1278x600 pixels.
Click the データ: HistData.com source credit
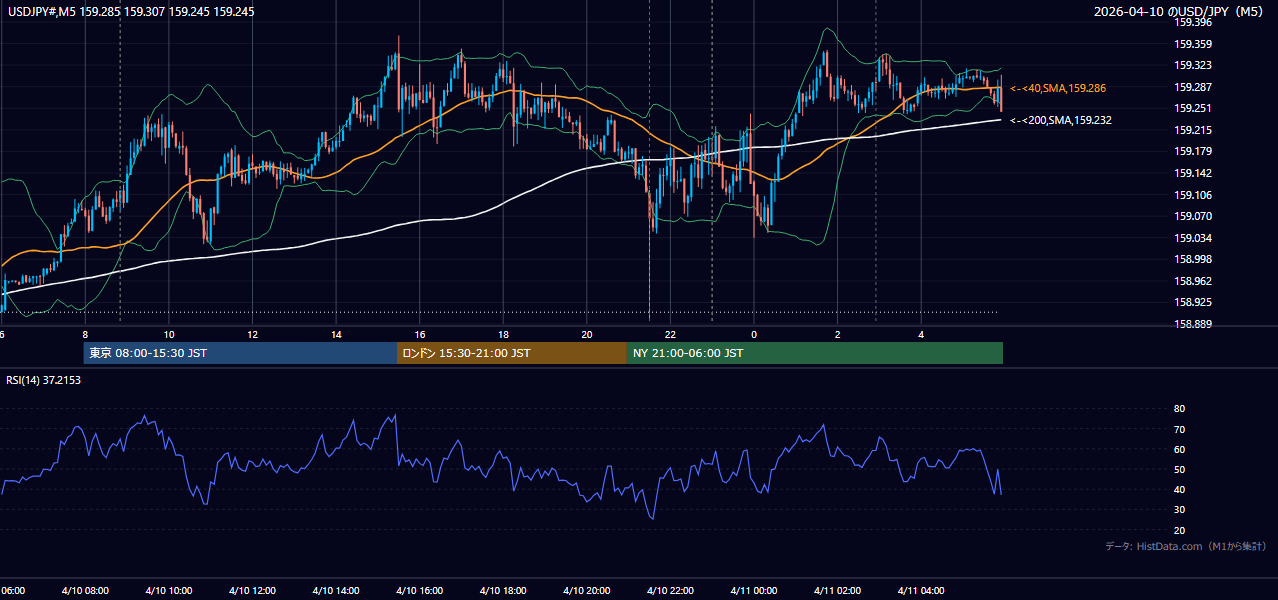click(1185, 546)
